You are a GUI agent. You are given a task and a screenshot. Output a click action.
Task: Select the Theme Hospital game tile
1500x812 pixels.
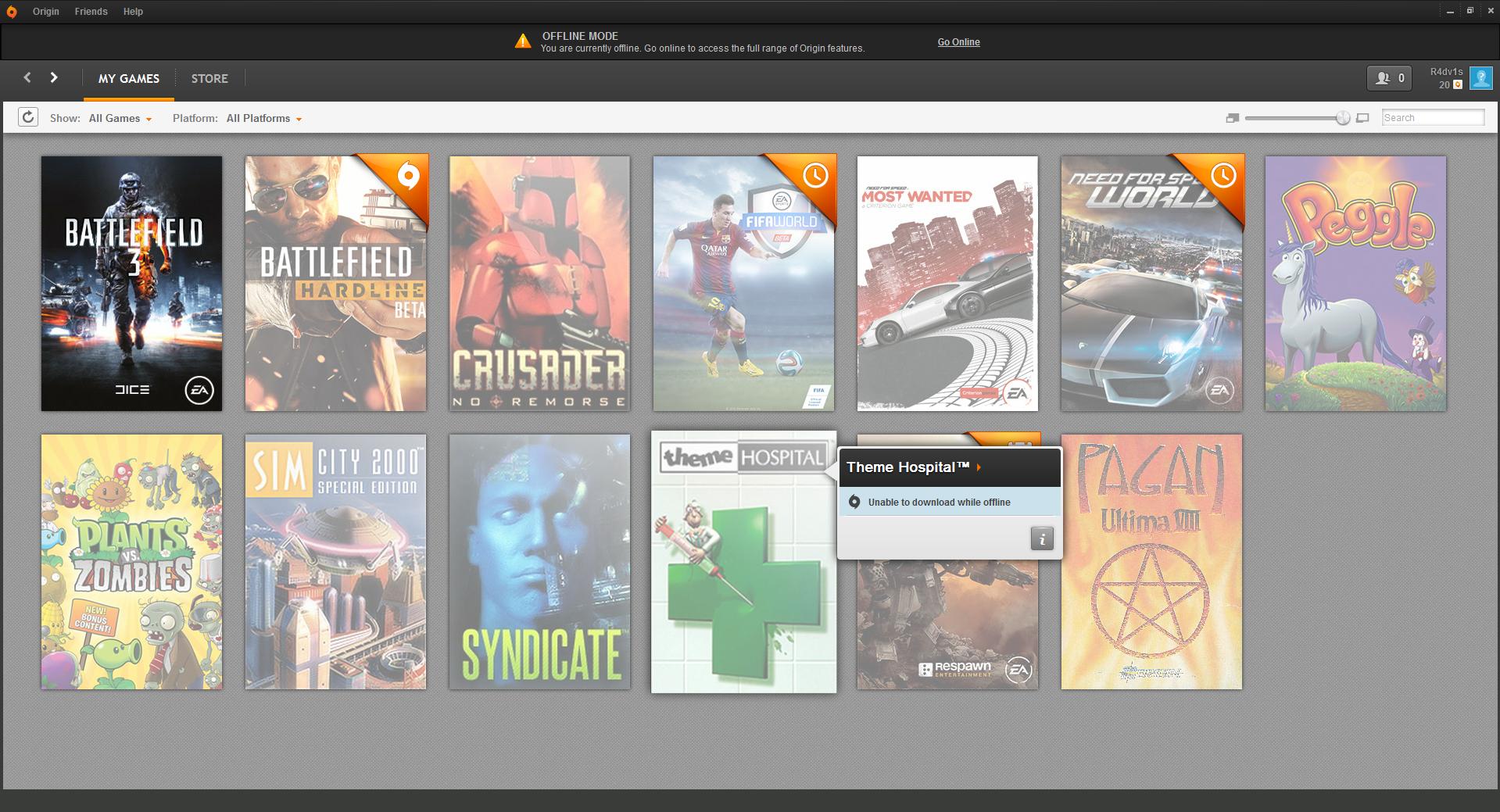(x=743, y=562)
